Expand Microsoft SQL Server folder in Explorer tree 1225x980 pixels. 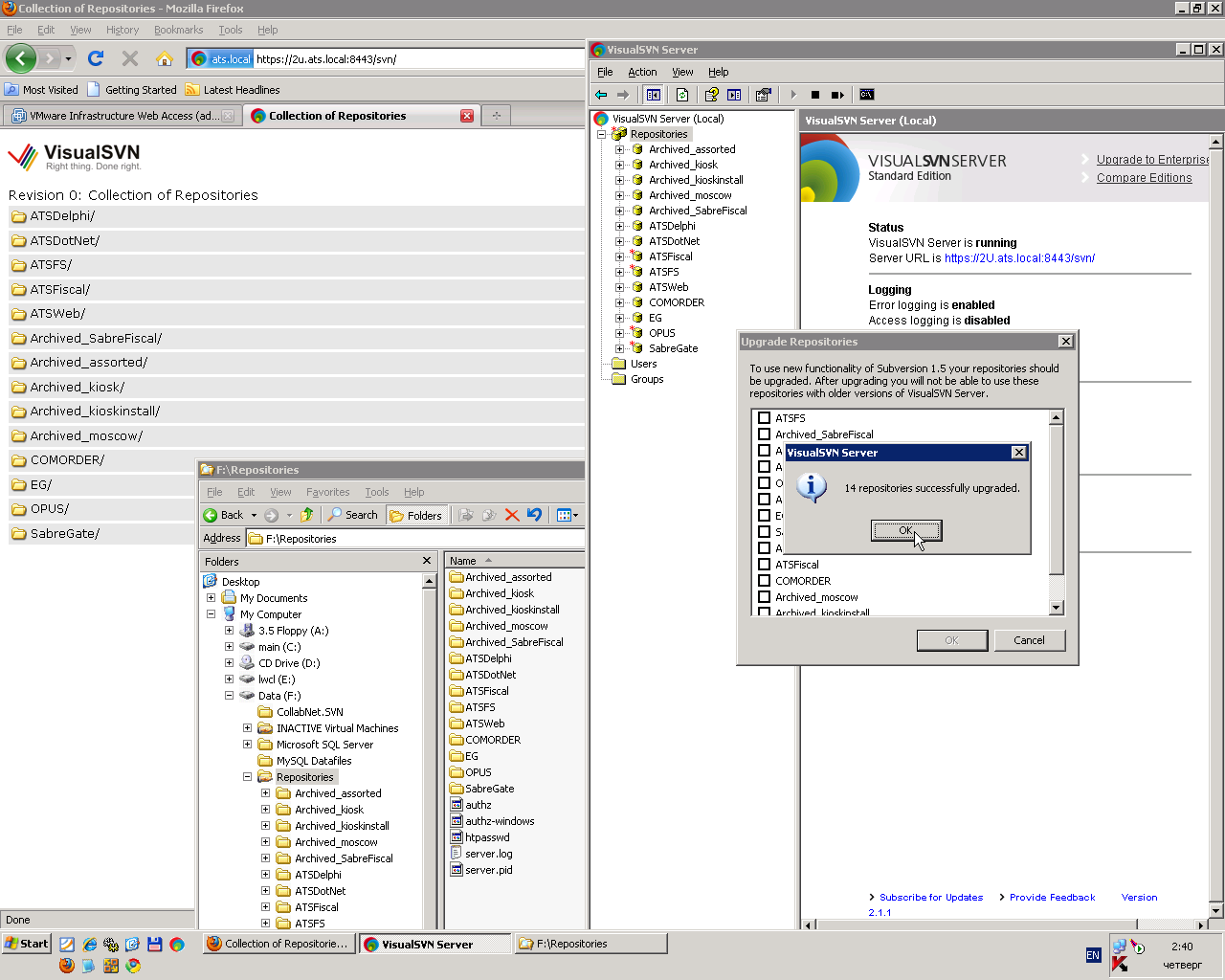pos(247,745)
